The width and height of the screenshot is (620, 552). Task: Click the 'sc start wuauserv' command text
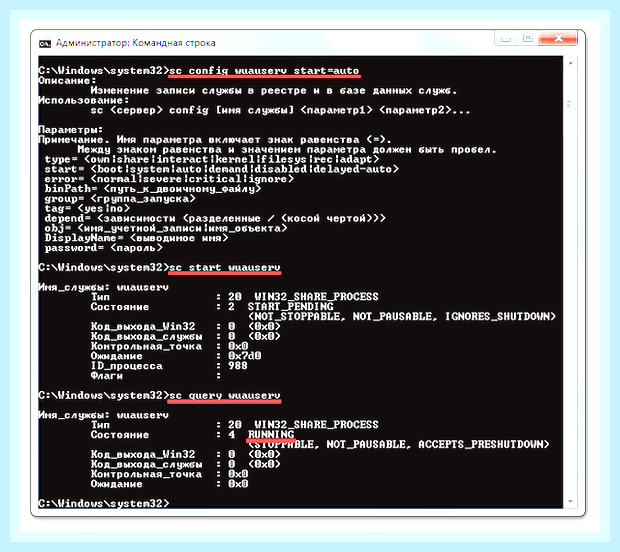[225, 268]
